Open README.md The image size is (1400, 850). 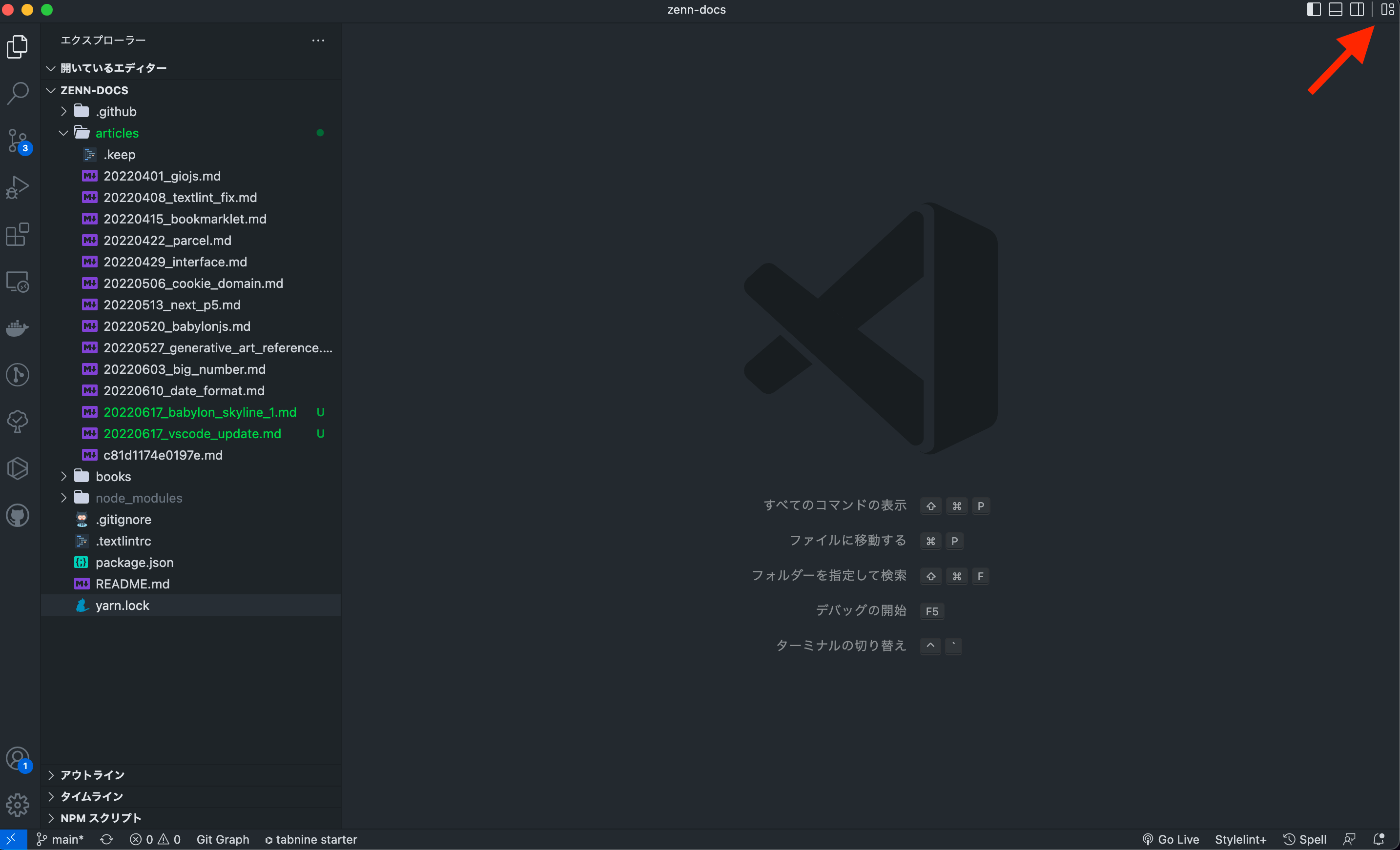191,584
